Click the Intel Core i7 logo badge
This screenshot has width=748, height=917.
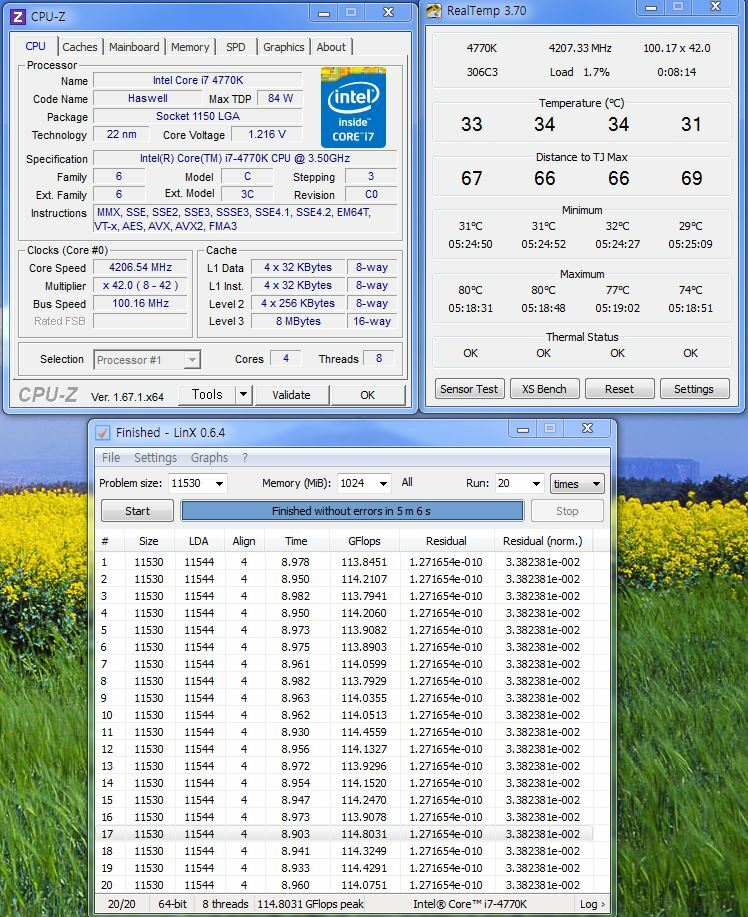(x=353, y=108)
